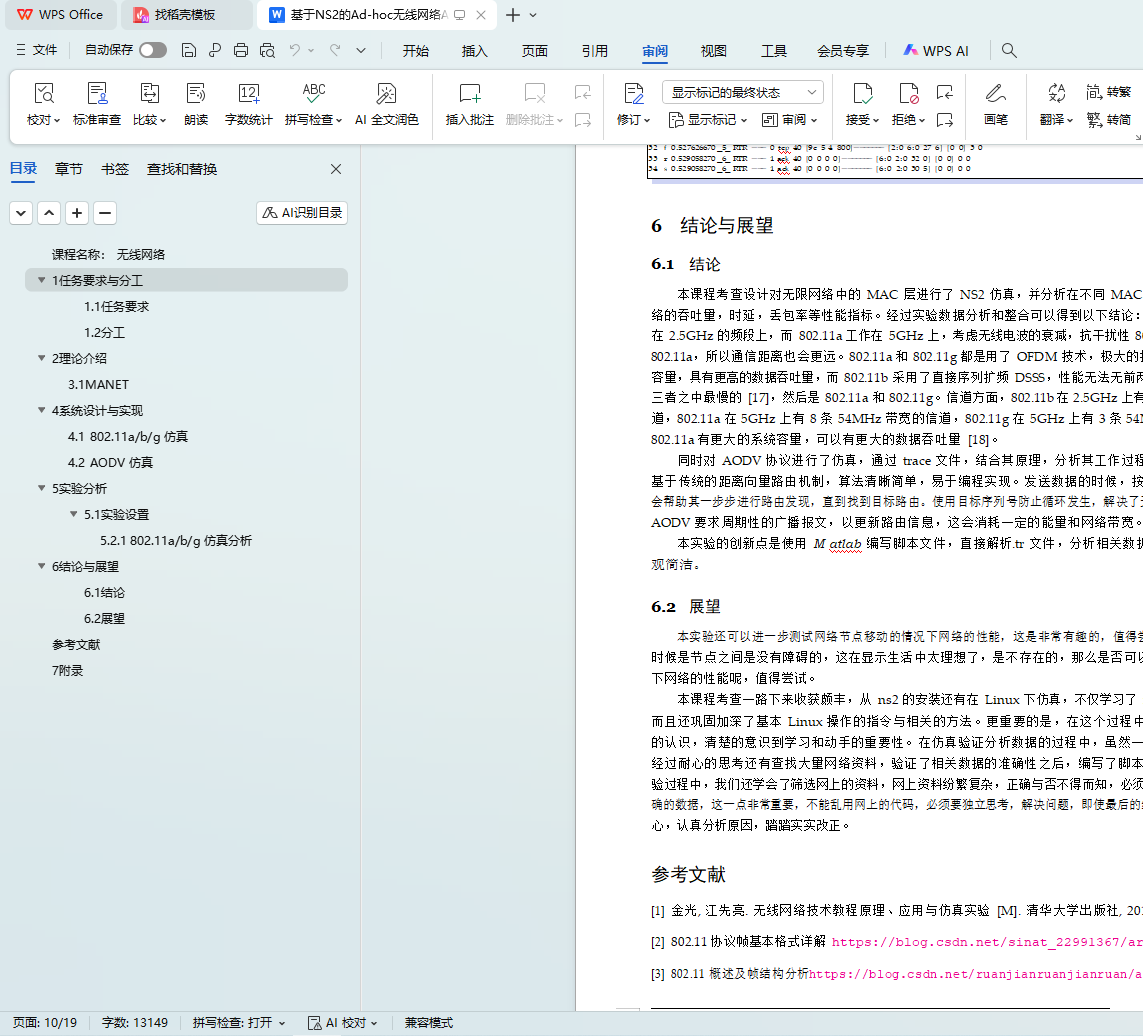
Task: Collapse the 5.1实验设置 tree node
Action: tap(73, 515)
